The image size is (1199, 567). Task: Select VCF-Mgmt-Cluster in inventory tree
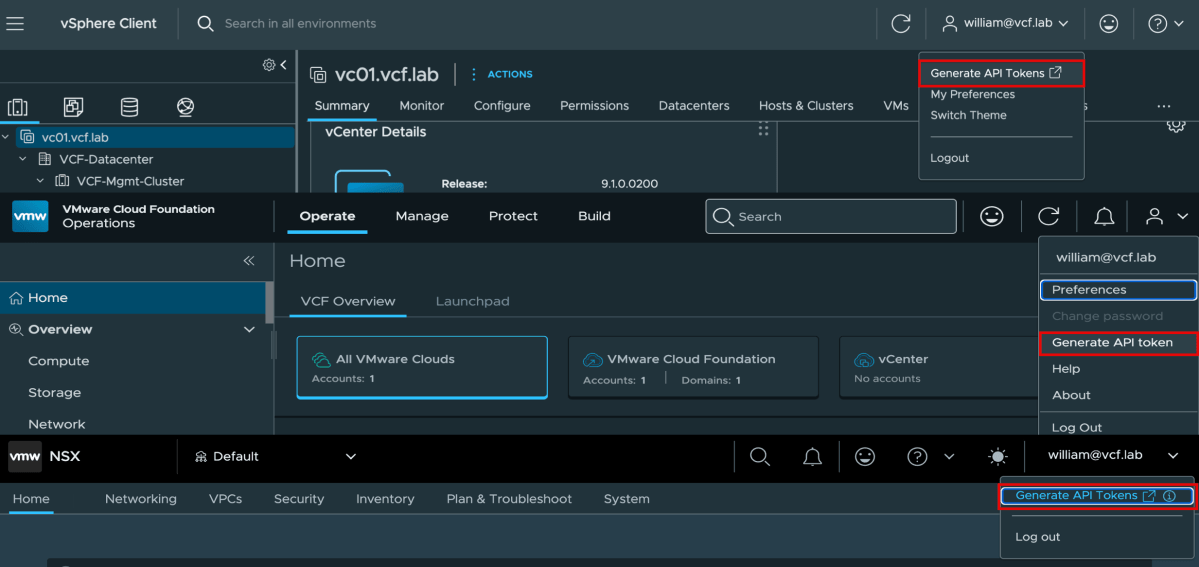click(x=130, y=181)
